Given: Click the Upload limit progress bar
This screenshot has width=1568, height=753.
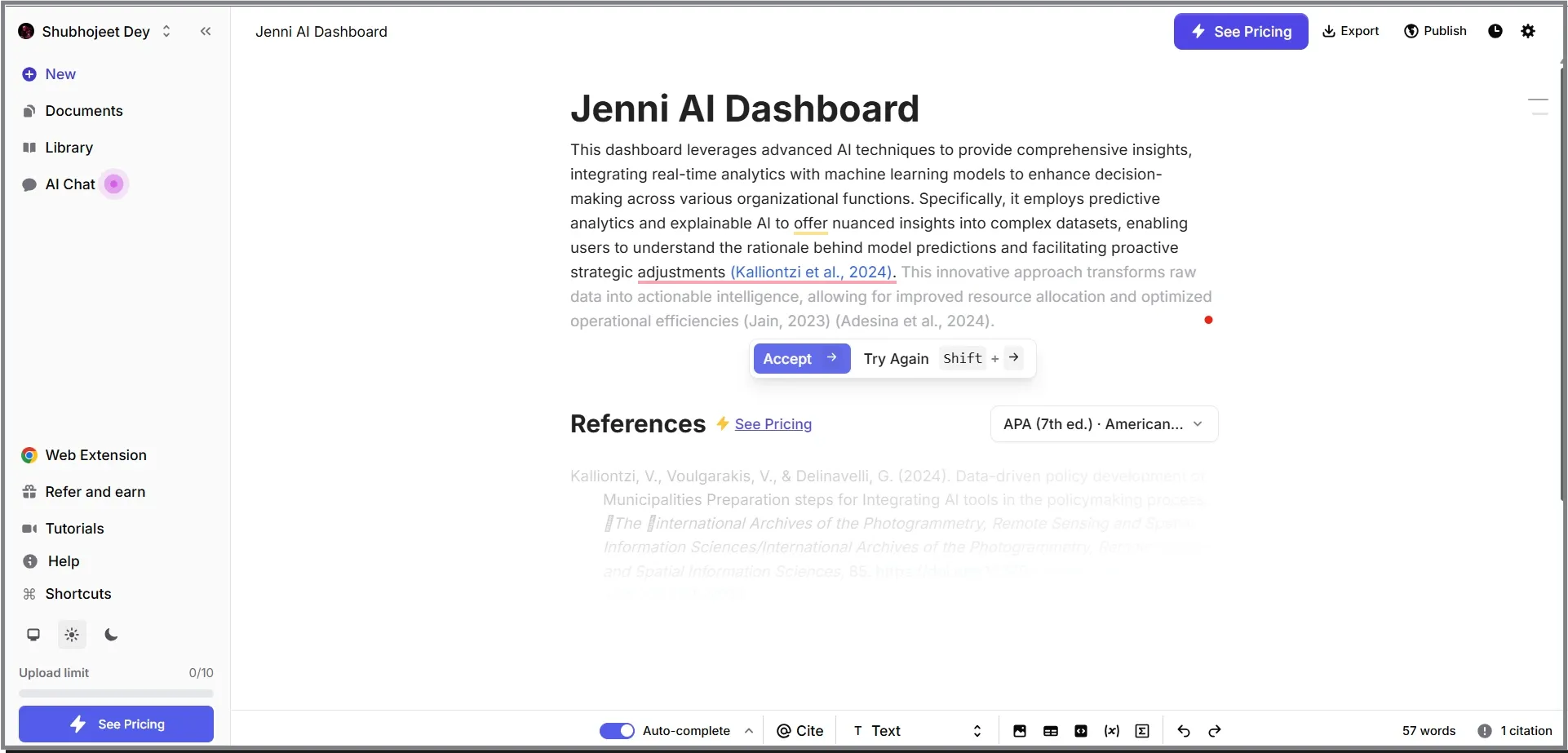Looking at the screenshot, I should pyautogui.click(x=116, y=693).
